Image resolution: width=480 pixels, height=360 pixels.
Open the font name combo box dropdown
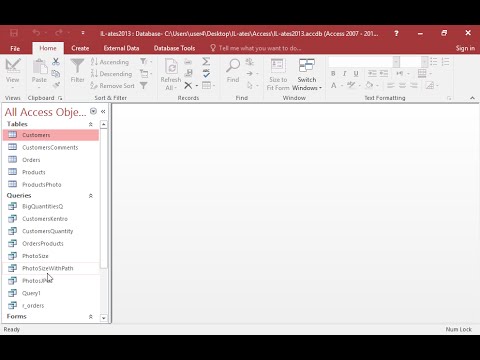click(396, 62)
